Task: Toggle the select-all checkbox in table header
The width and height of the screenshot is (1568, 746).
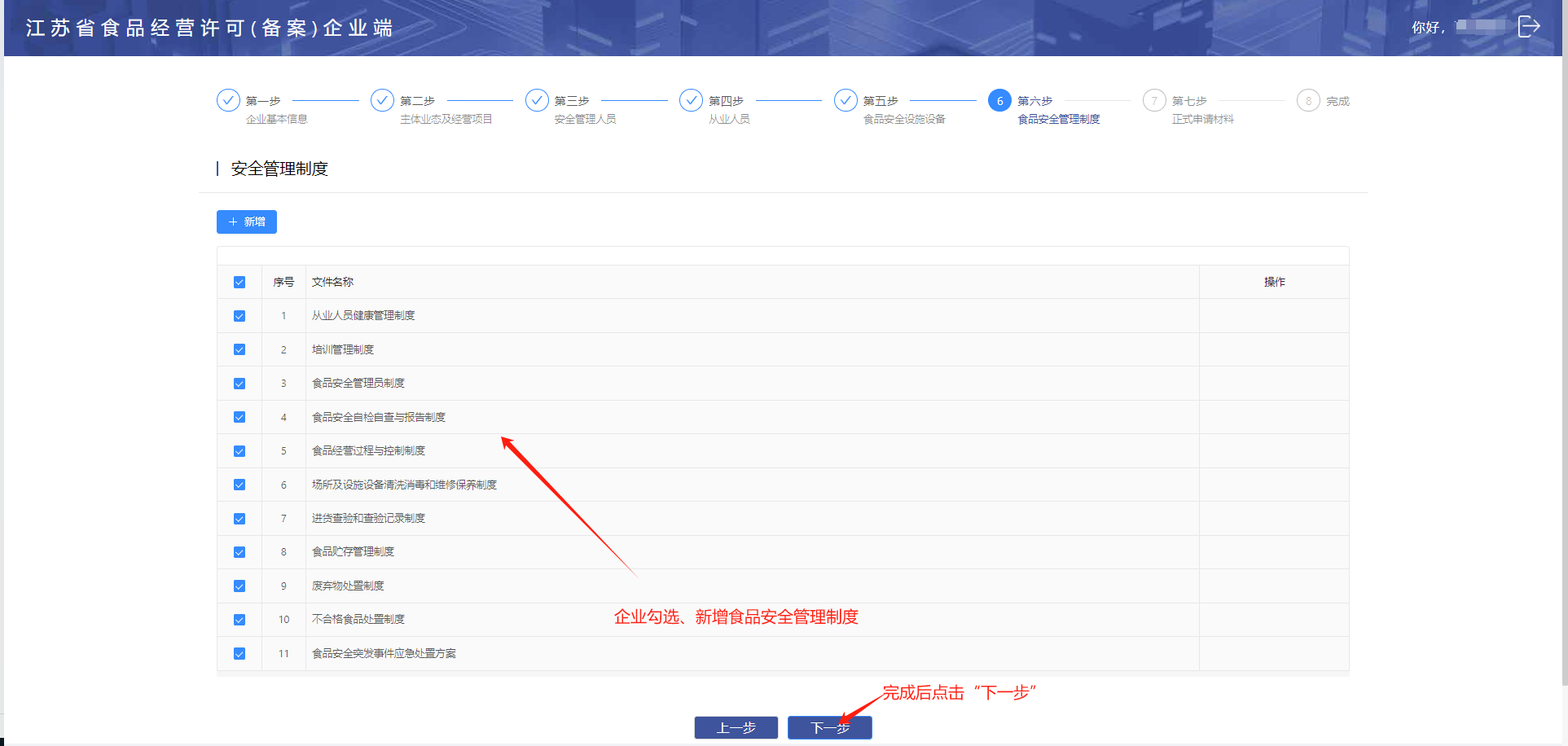Action: 239,283
